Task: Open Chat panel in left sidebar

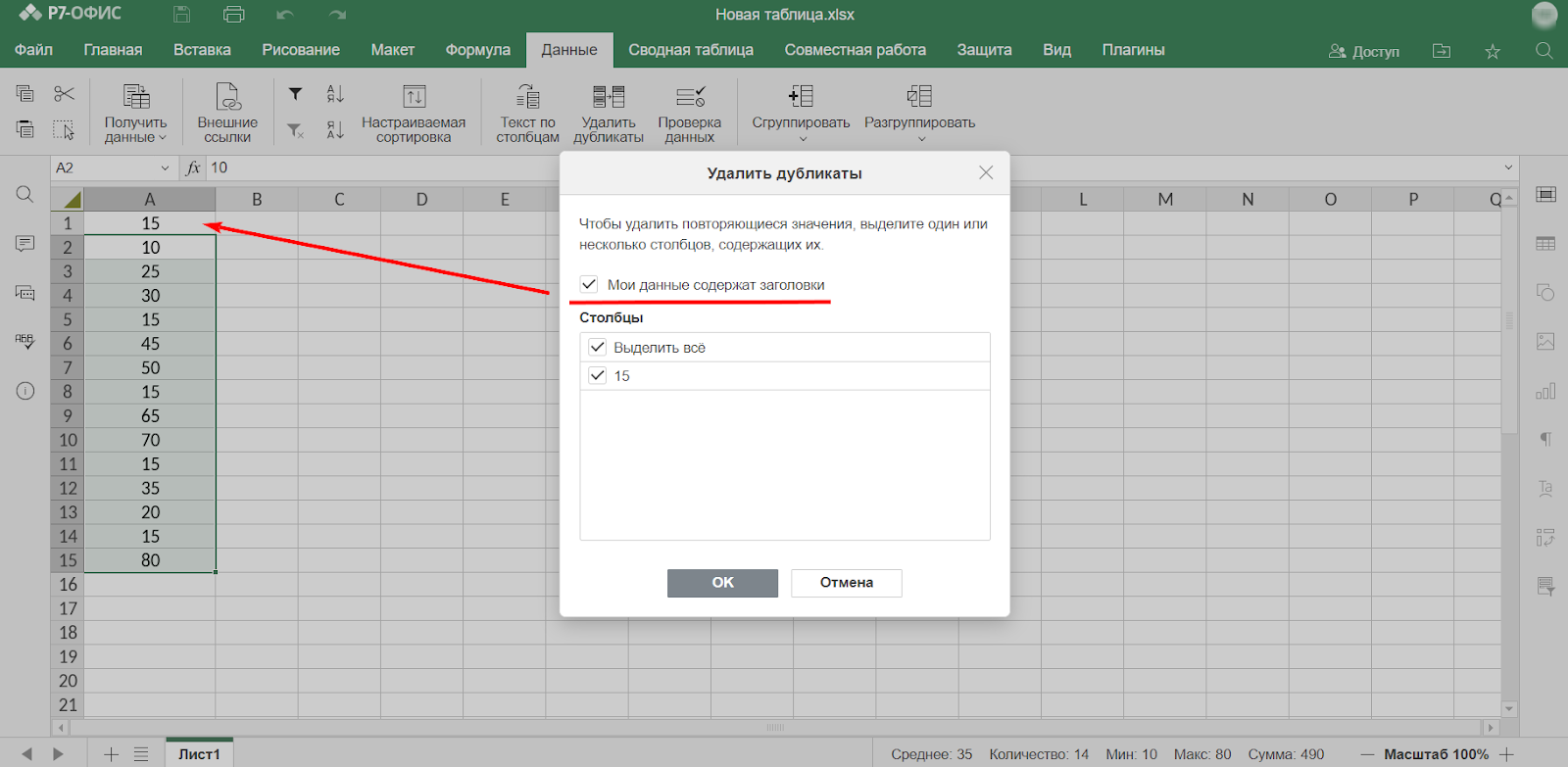Action: pos(25,292)
